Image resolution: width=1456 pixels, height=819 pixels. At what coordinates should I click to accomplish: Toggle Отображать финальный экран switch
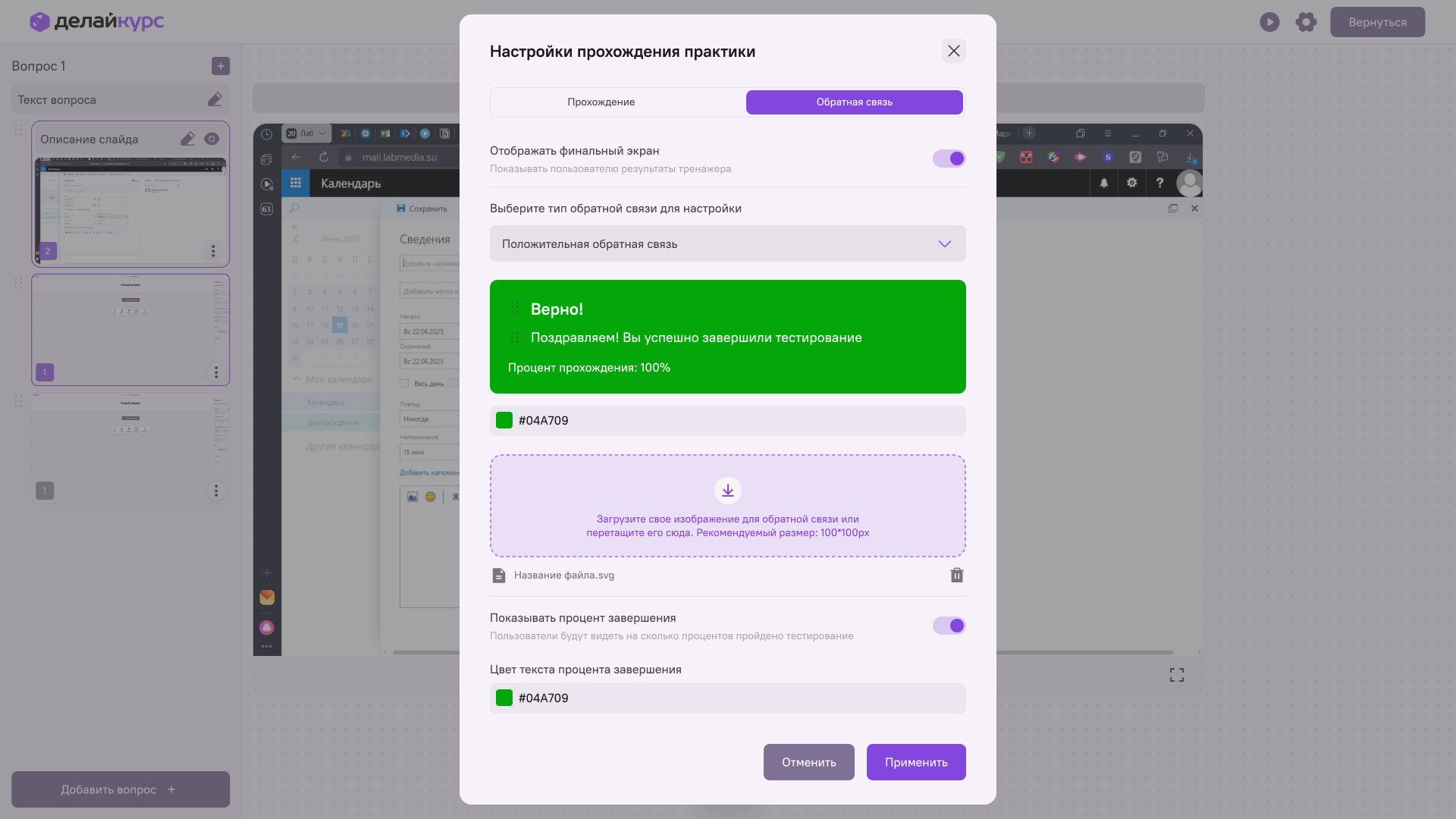[949, 158]
